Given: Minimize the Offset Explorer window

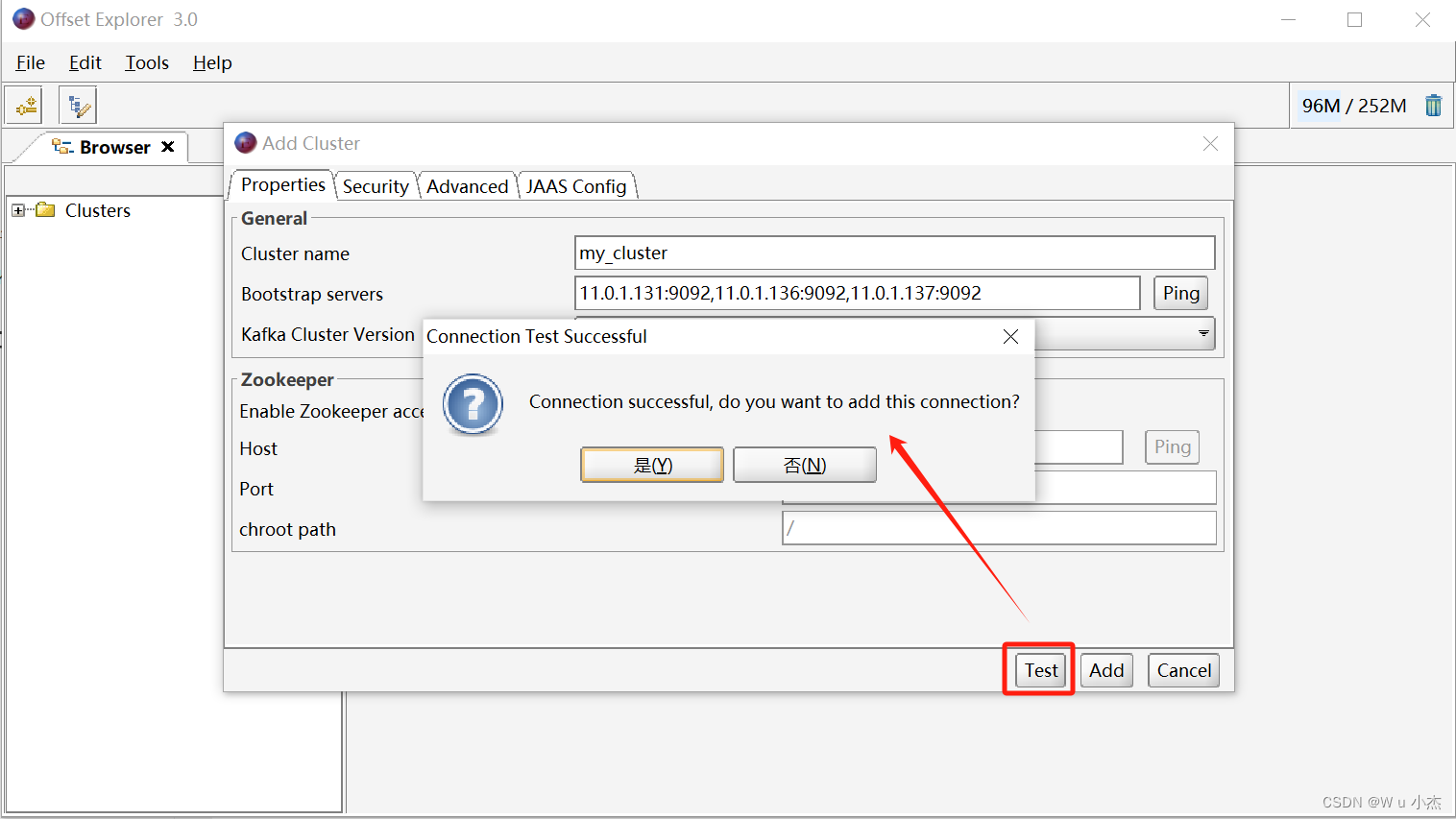Looking at the screenshot, I should coord(1289,19).
